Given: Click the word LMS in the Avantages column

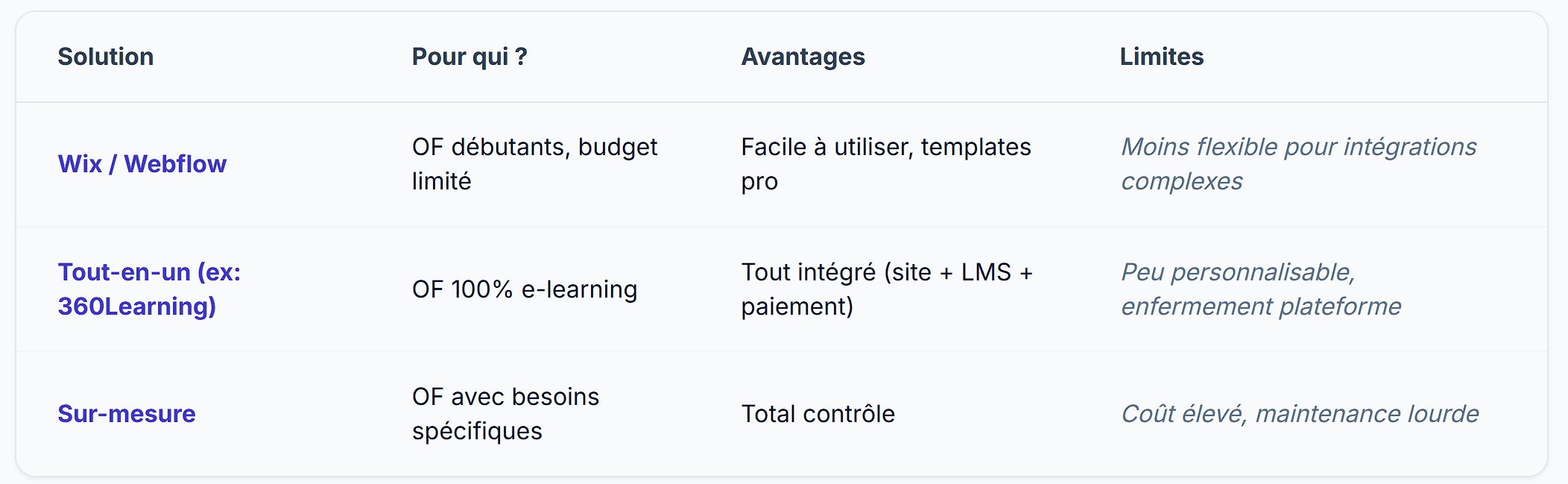Looking at the screenshot, I should pyautogui.click(x=986, y=272).
